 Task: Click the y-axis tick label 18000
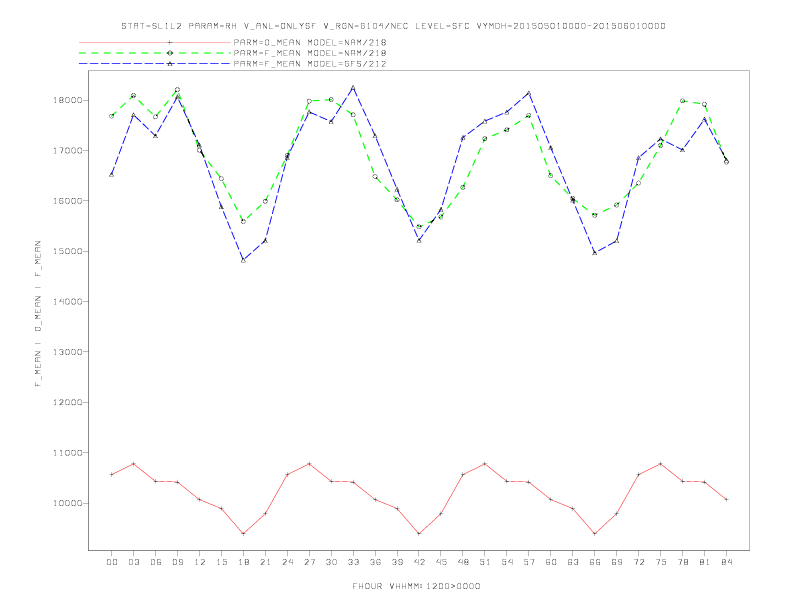tap(68, 100)
